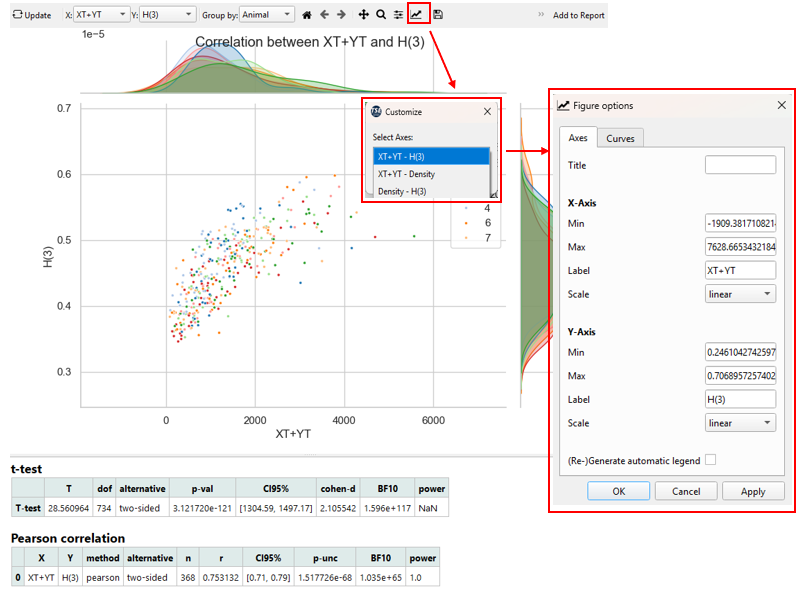This screenshot has height=597, width=809.
Task: Open subplot configuration sliders icon
Action: (397, 14)
